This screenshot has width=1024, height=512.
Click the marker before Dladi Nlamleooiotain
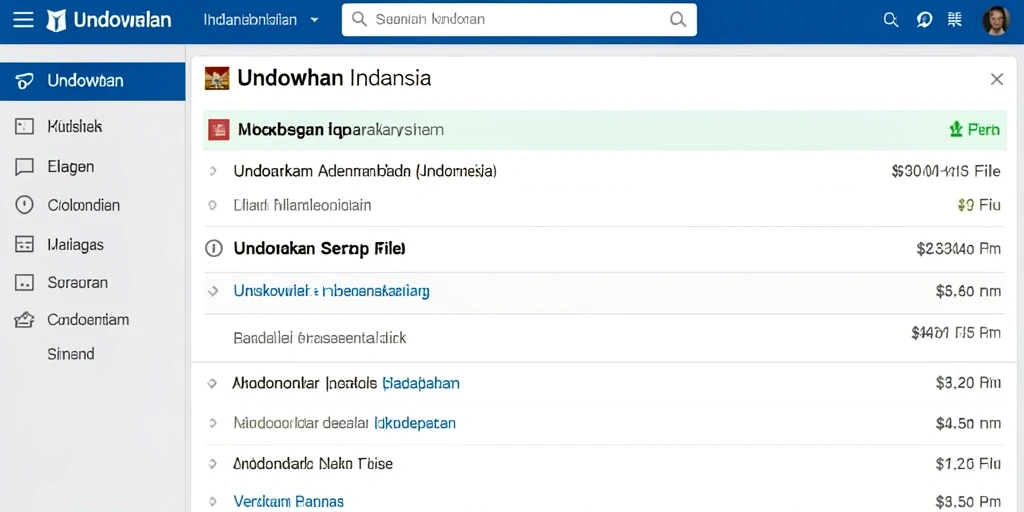tap(212, 206)
